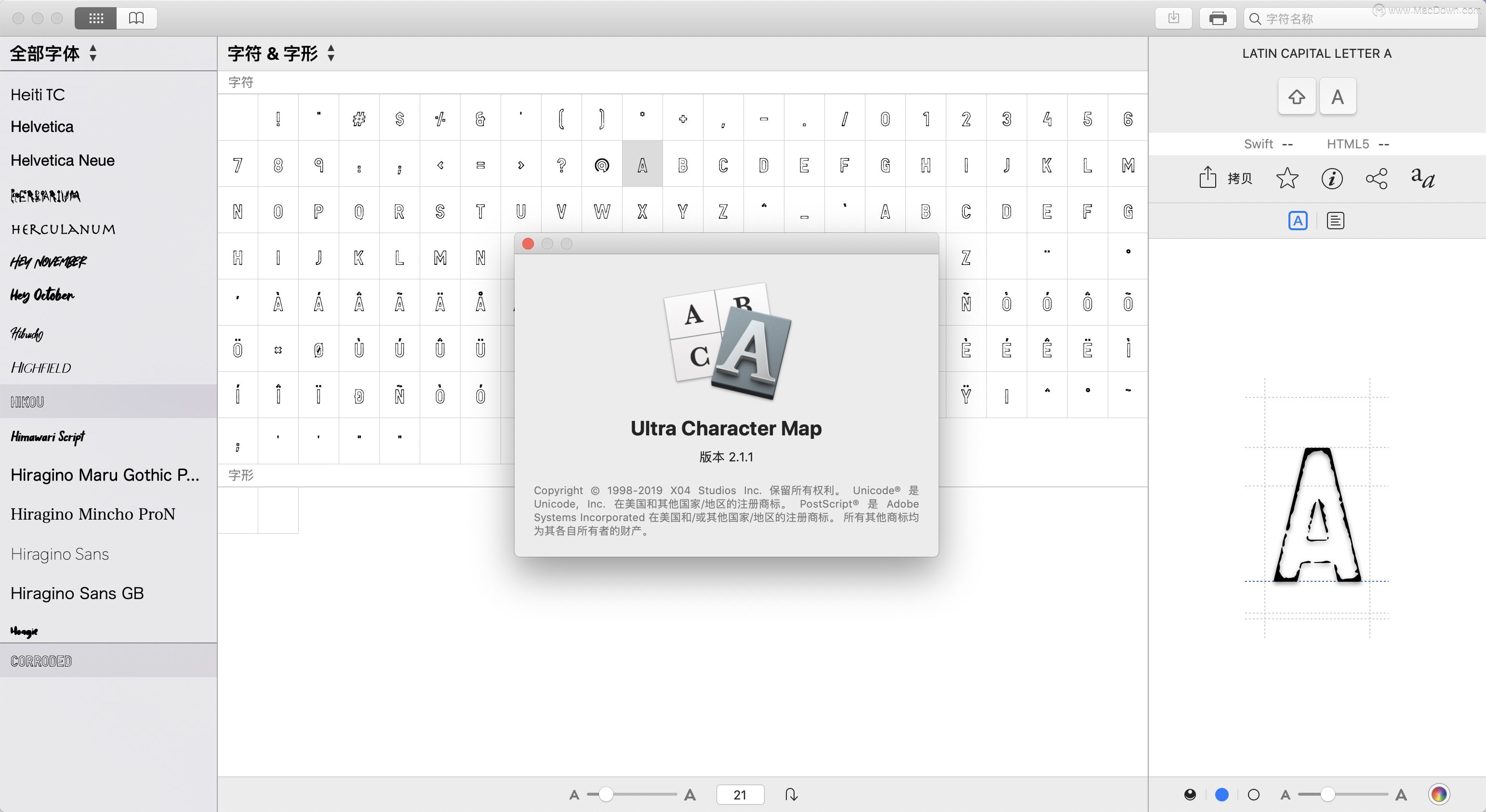Switch to glyph preview tab
The width and height of the screenshot is (1486, 812).
coord(1298,220)
